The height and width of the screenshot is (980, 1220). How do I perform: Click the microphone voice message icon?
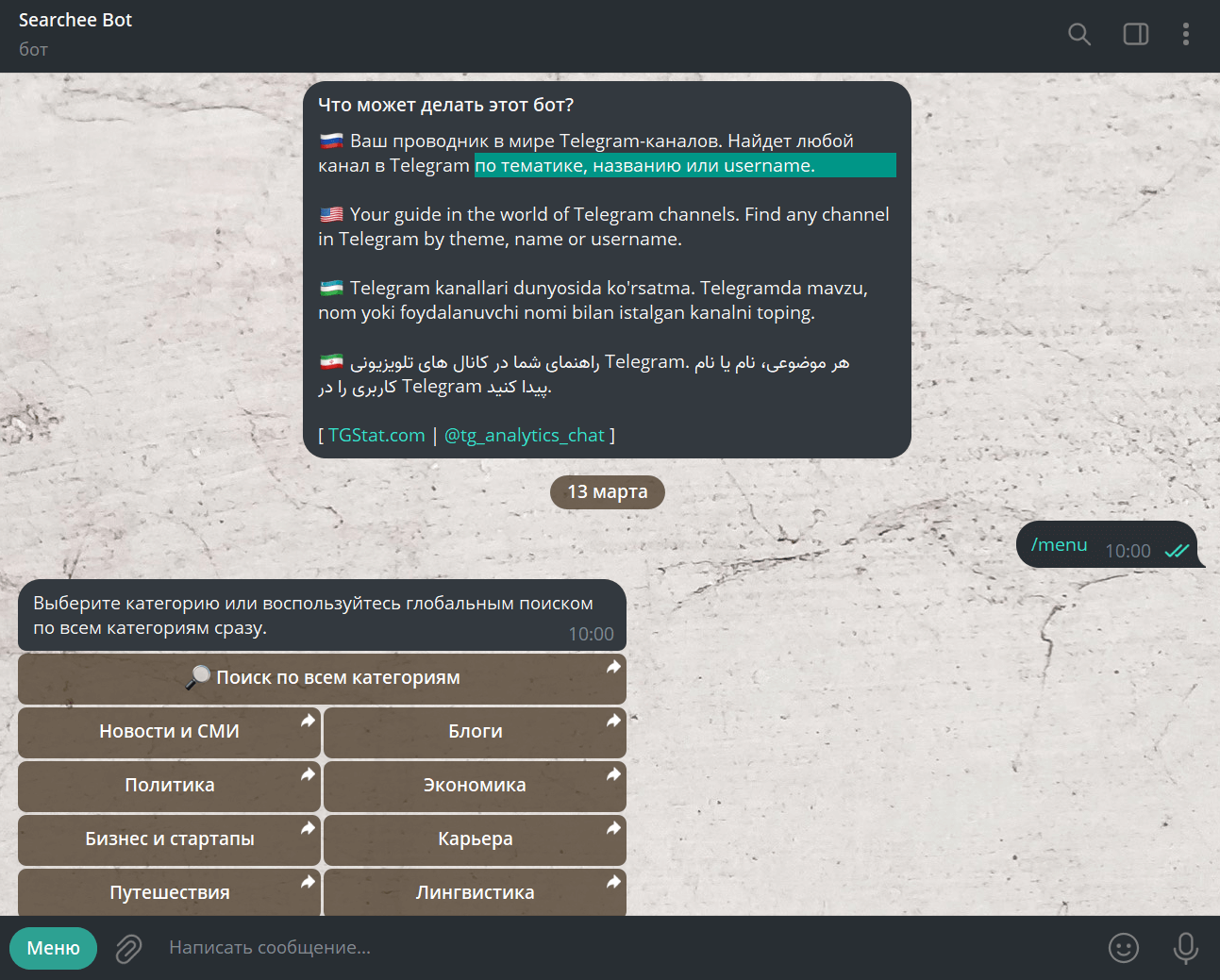tap(1185, 948)
